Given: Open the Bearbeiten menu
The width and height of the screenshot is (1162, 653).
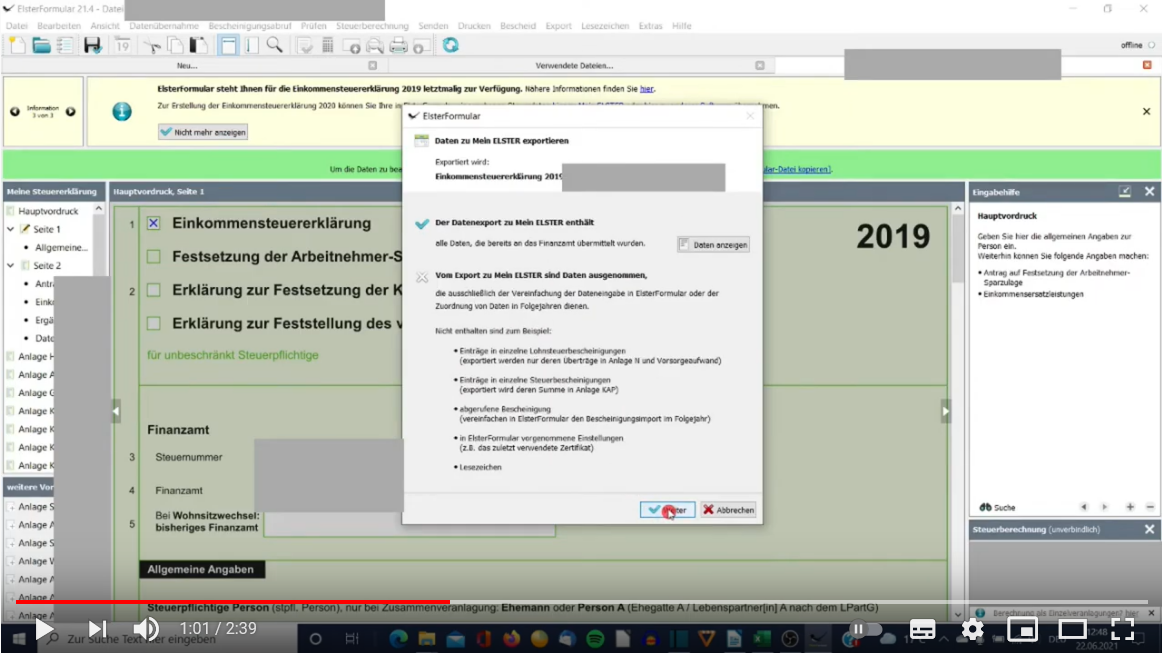Looking at the screenshot, I should (59, 26).
